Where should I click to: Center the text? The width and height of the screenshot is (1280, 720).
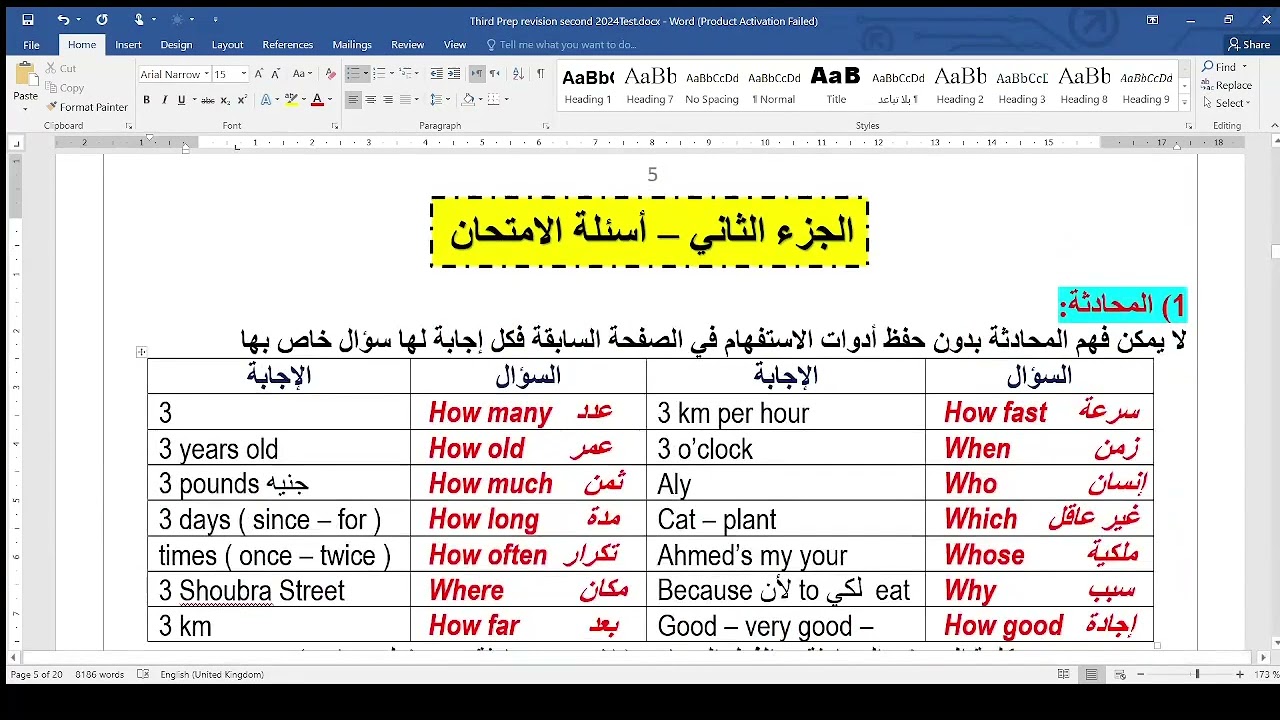(x=371, y=100)
